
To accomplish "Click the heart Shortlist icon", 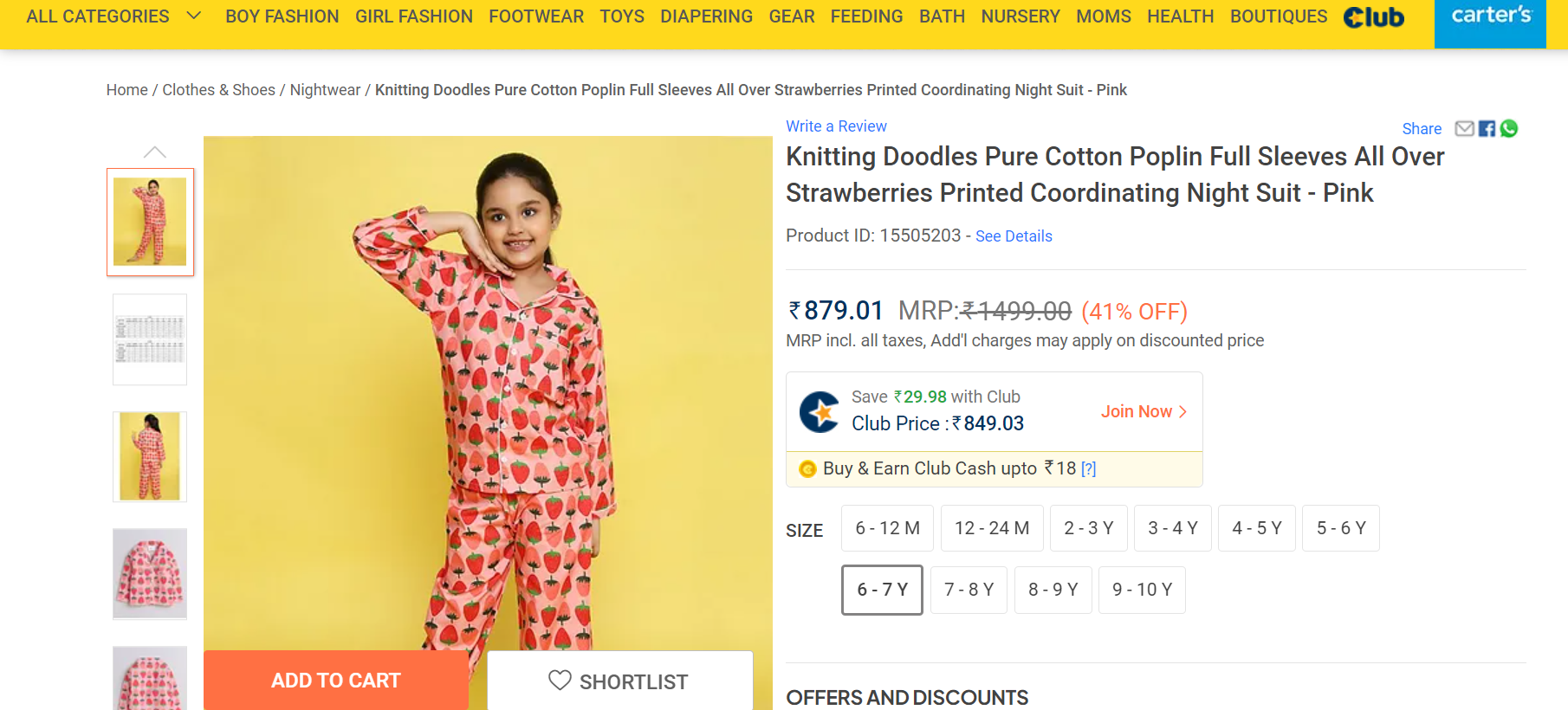I will point(560,681).
